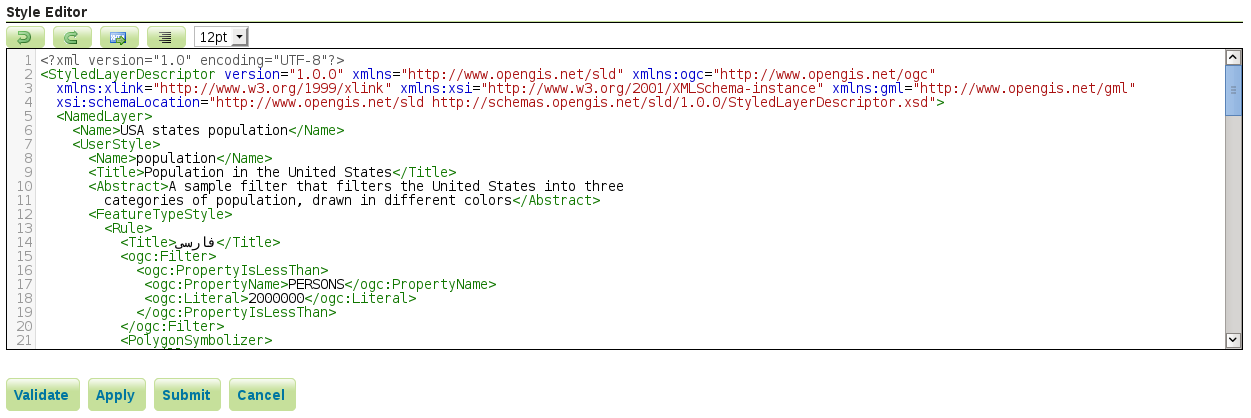Cancel the style editing
This screenshot has width=1251, height=418.
(261, 395)
